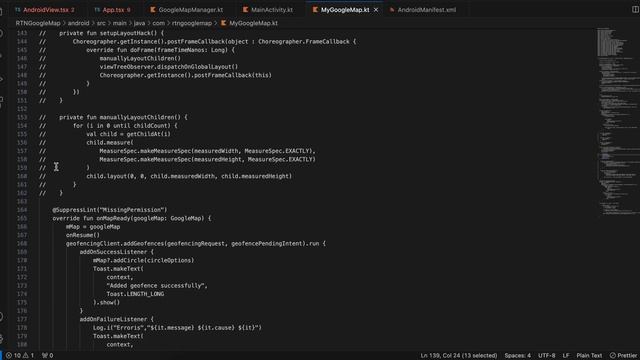This screenshot has width=640, height=360.
Task: Click mMap?.addCircle(circleOptions) line
Action: (144, 260)
